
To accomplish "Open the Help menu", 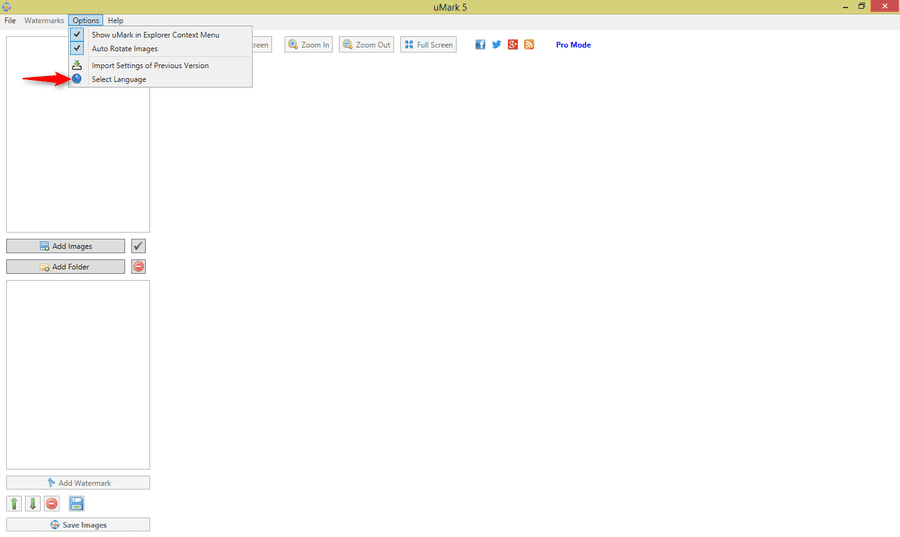I will point(115,20).
